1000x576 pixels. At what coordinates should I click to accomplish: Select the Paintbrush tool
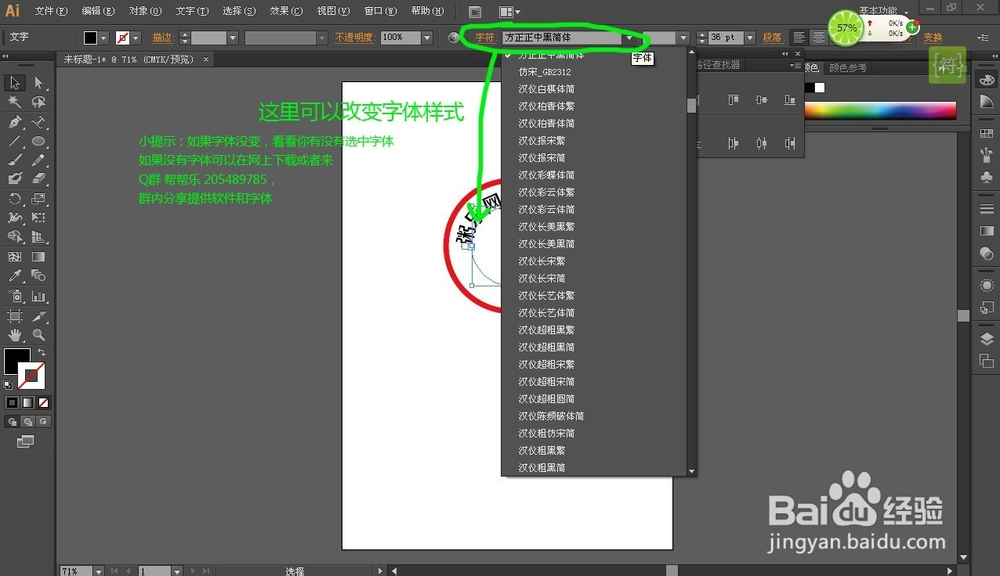pyautogui.click(x=15, y=160)
